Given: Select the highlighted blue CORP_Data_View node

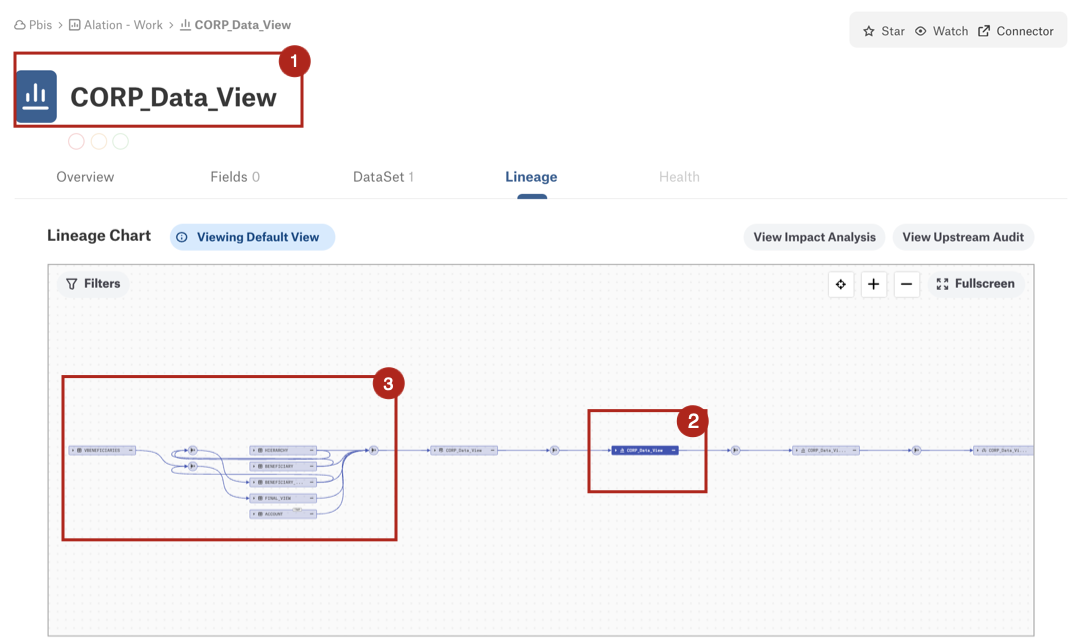Looking at the screenshot, I should pyautogui.click(x=645, y=450).
